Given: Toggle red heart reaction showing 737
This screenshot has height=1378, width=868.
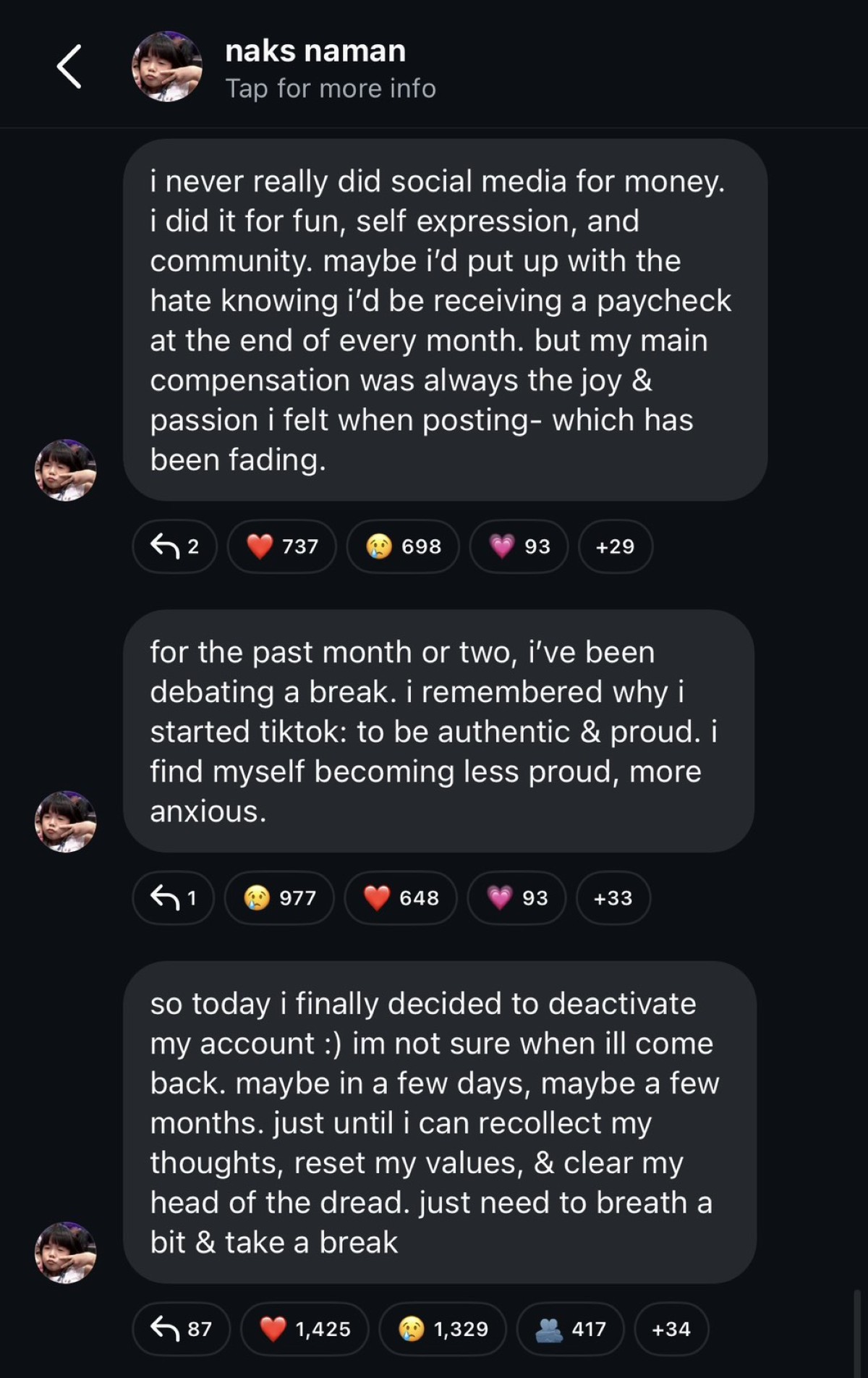Looking at the screenshot, I should pyautogui.click(x=282, y=546).
